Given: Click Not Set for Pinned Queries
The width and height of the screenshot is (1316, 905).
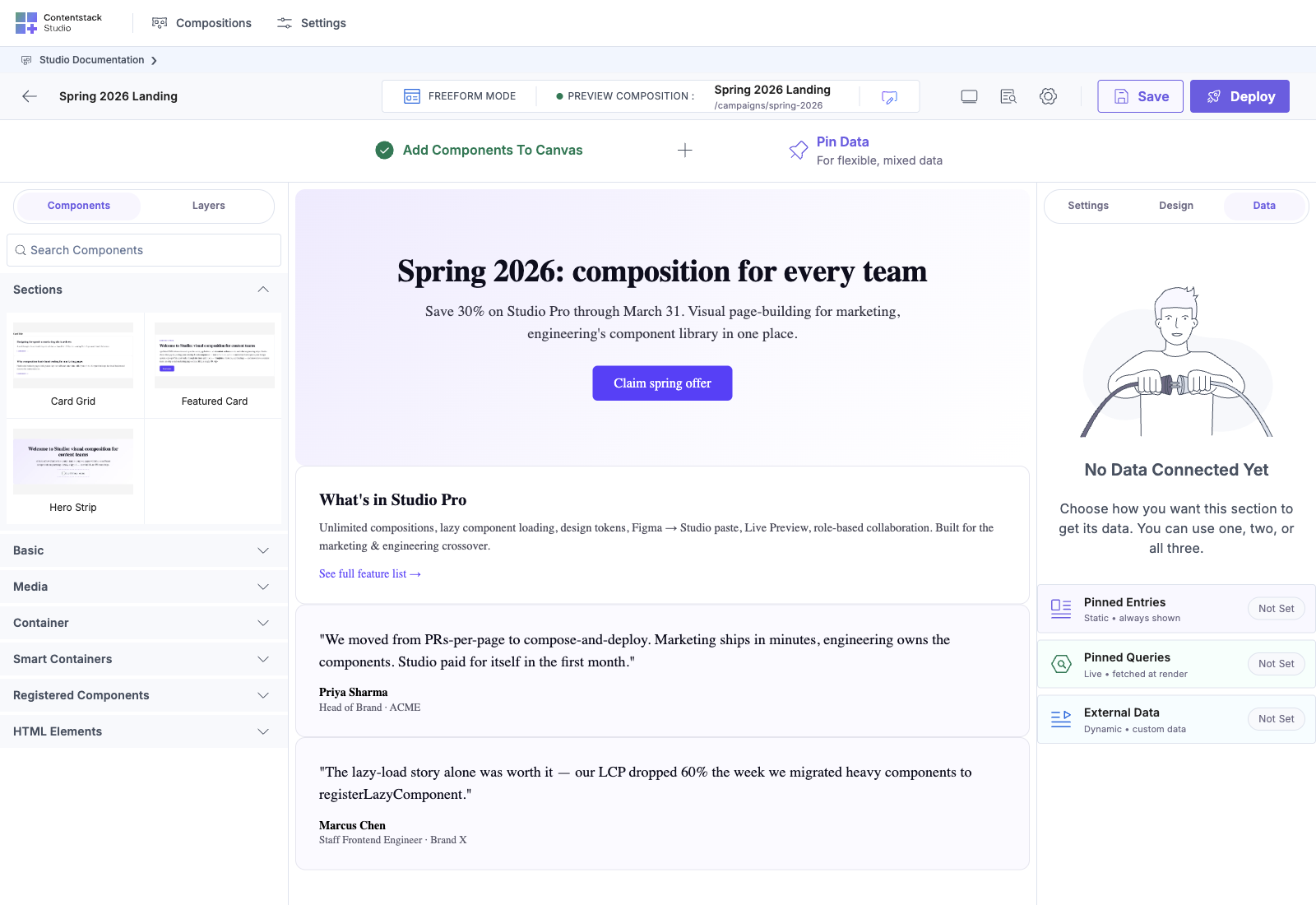Looking at the screenshot, I should point(1276,664).
